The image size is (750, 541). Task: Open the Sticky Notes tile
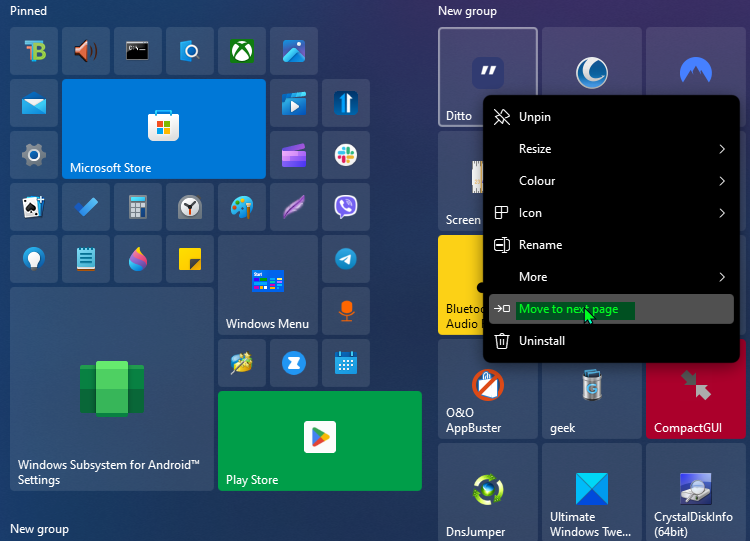coord(190,259)
